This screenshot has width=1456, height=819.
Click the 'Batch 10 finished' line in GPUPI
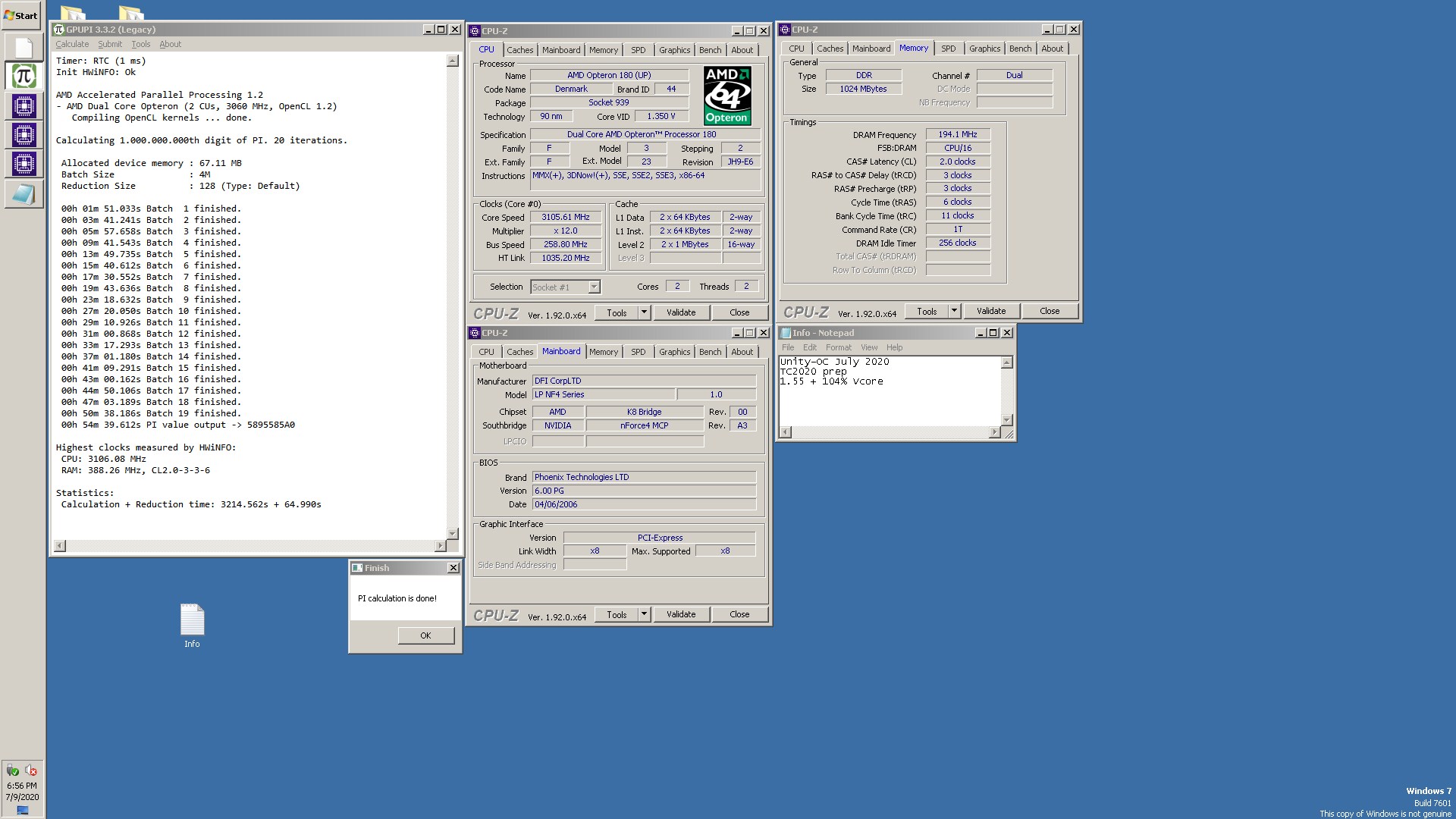151,311
